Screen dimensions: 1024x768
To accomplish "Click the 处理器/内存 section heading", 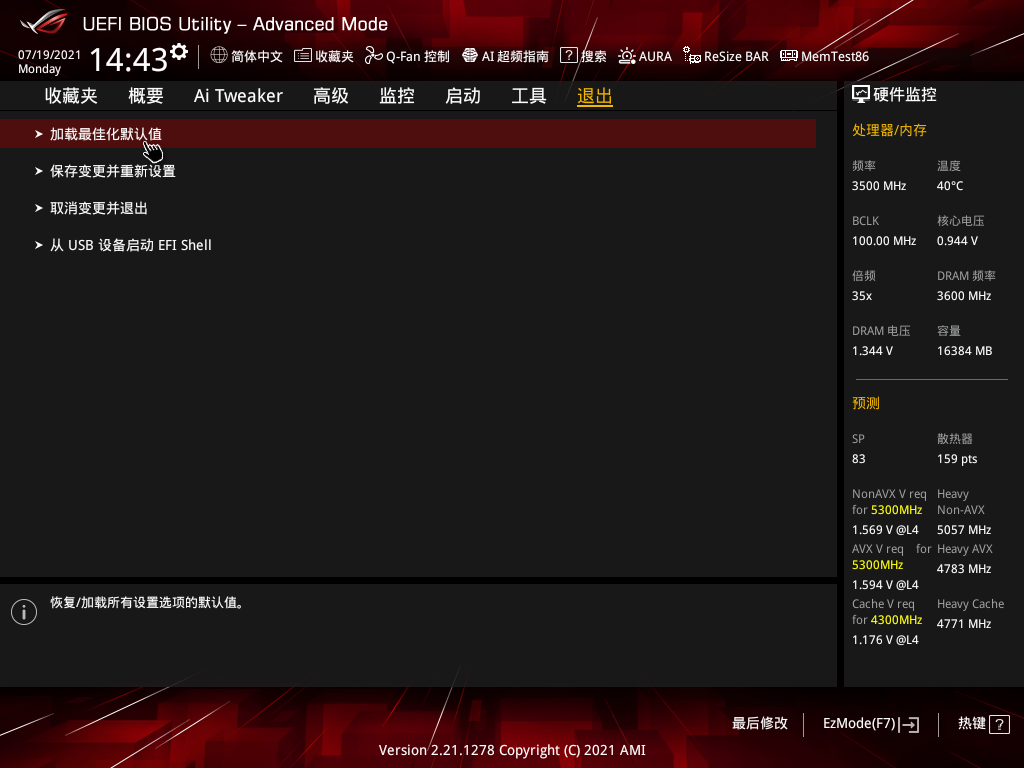I will point(889,130).
